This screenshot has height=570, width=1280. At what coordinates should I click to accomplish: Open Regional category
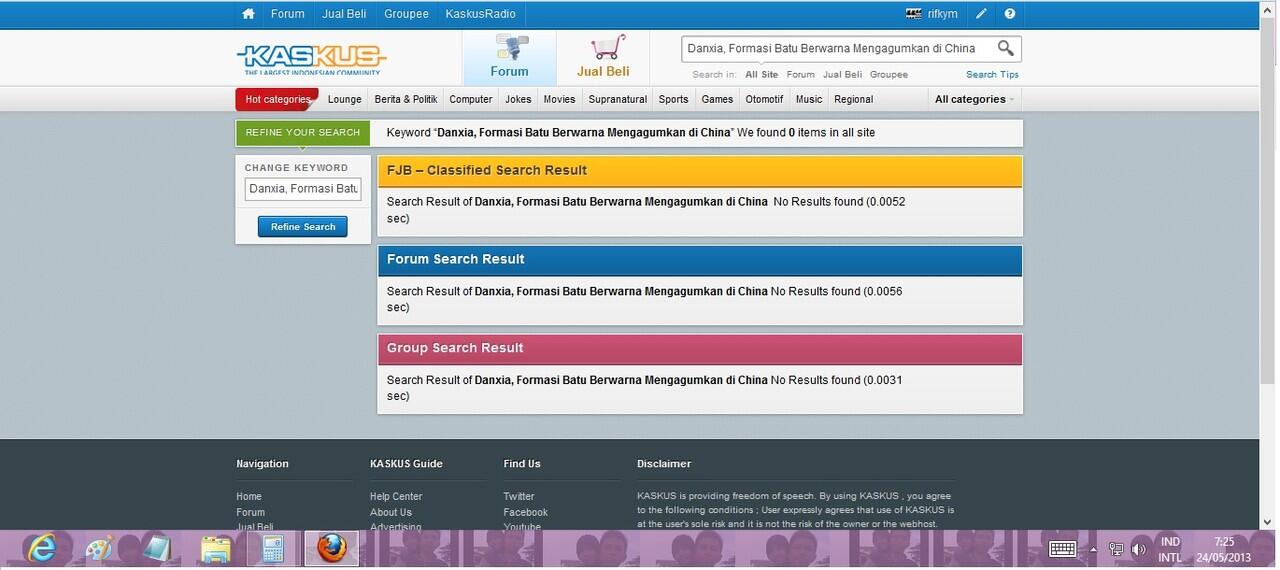[x=853, y=99]
